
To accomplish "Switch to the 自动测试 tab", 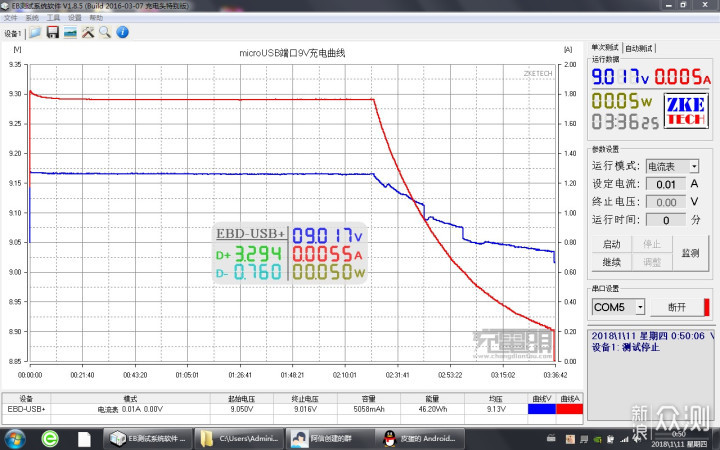I will click(639, 48).
